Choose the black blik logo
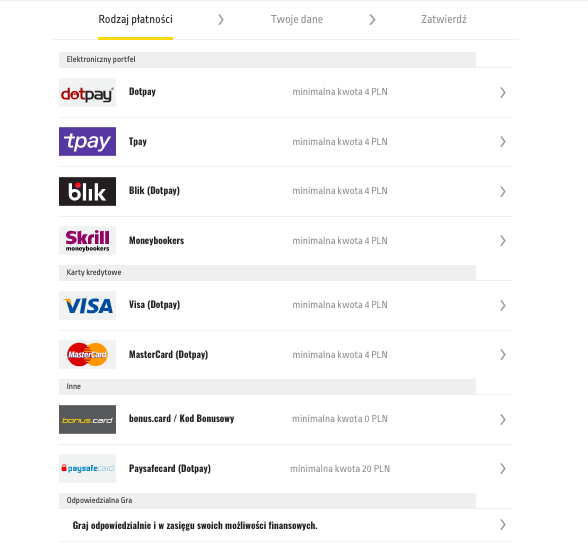Screen dimensions: 588x556 87,191
